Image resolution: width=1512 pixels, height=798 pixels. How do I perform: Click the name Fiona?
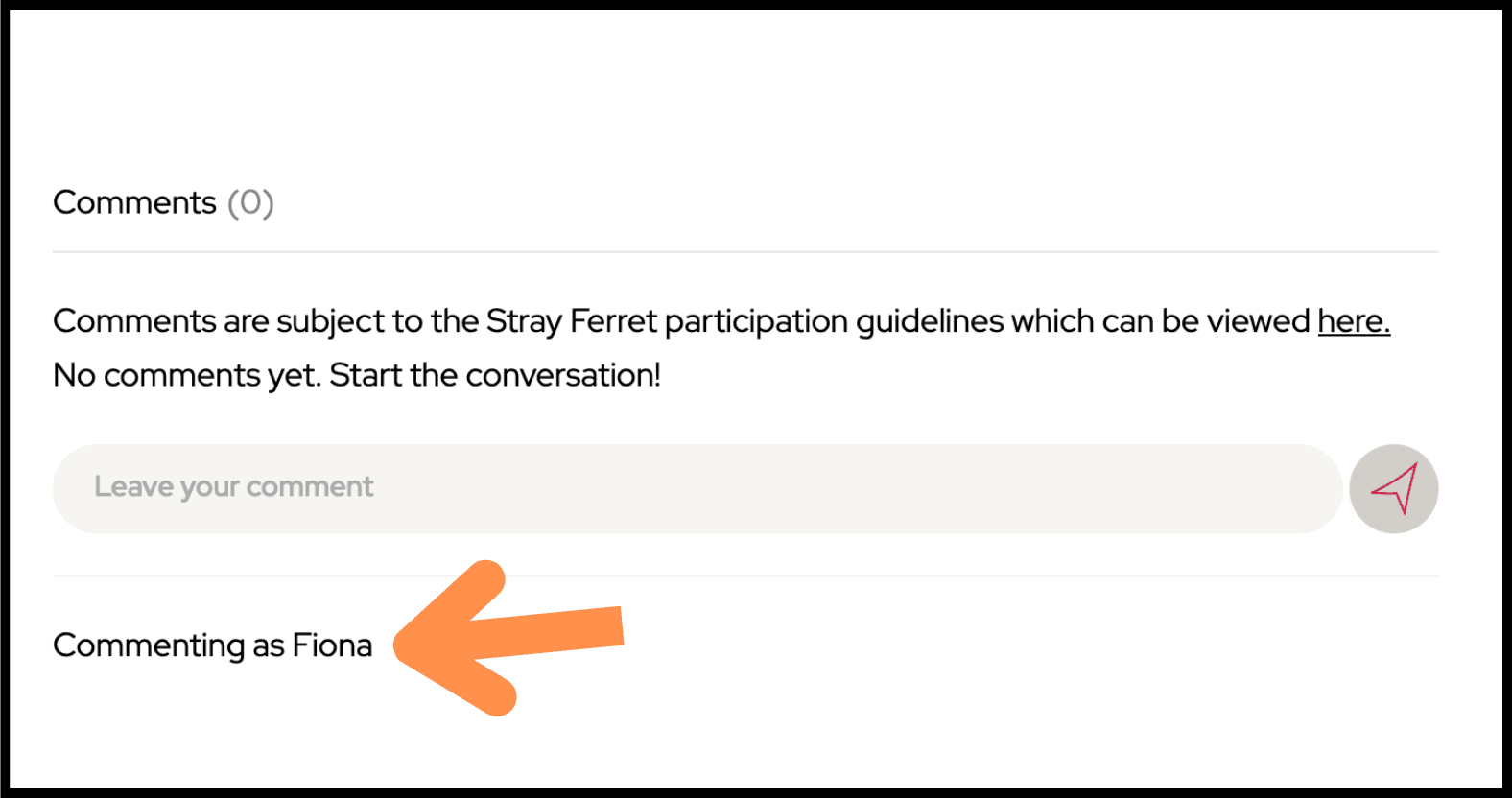[x=332, y=645]
